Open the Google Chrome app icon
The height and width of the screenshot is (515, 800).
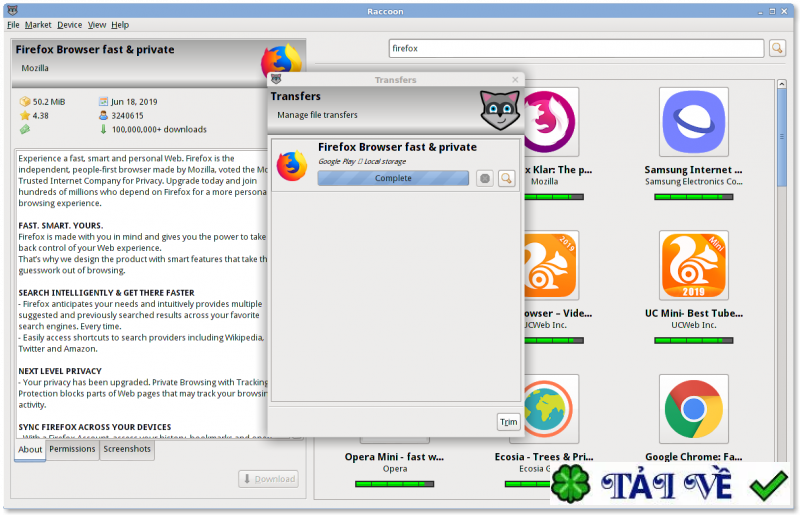[693, 409]
